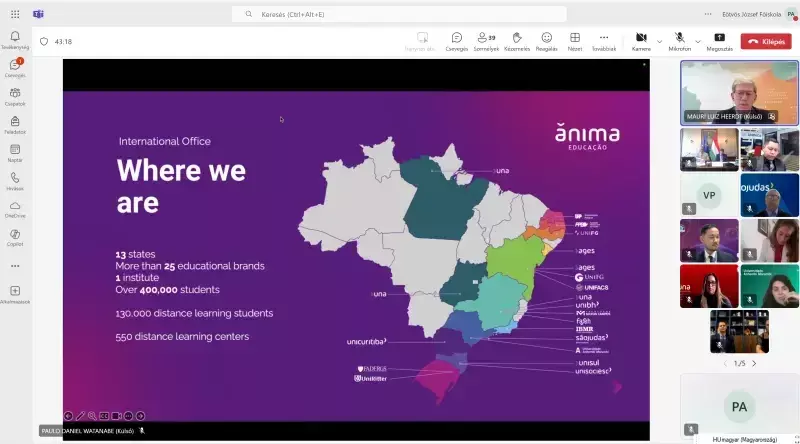Raise hand with Kézemelés
Image resolution: width=800 pixels, height=444 pixels.
point(517,42)
